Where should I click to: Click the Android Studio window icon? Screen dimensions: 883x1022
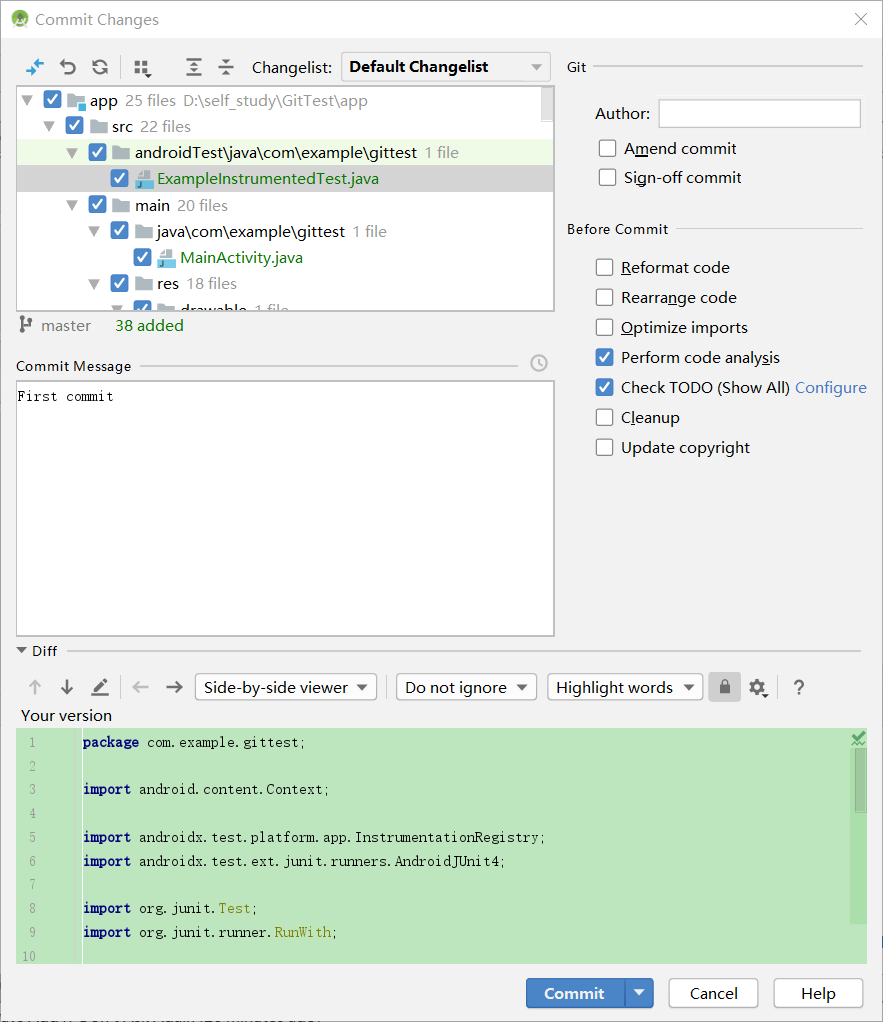pos(20,19)
